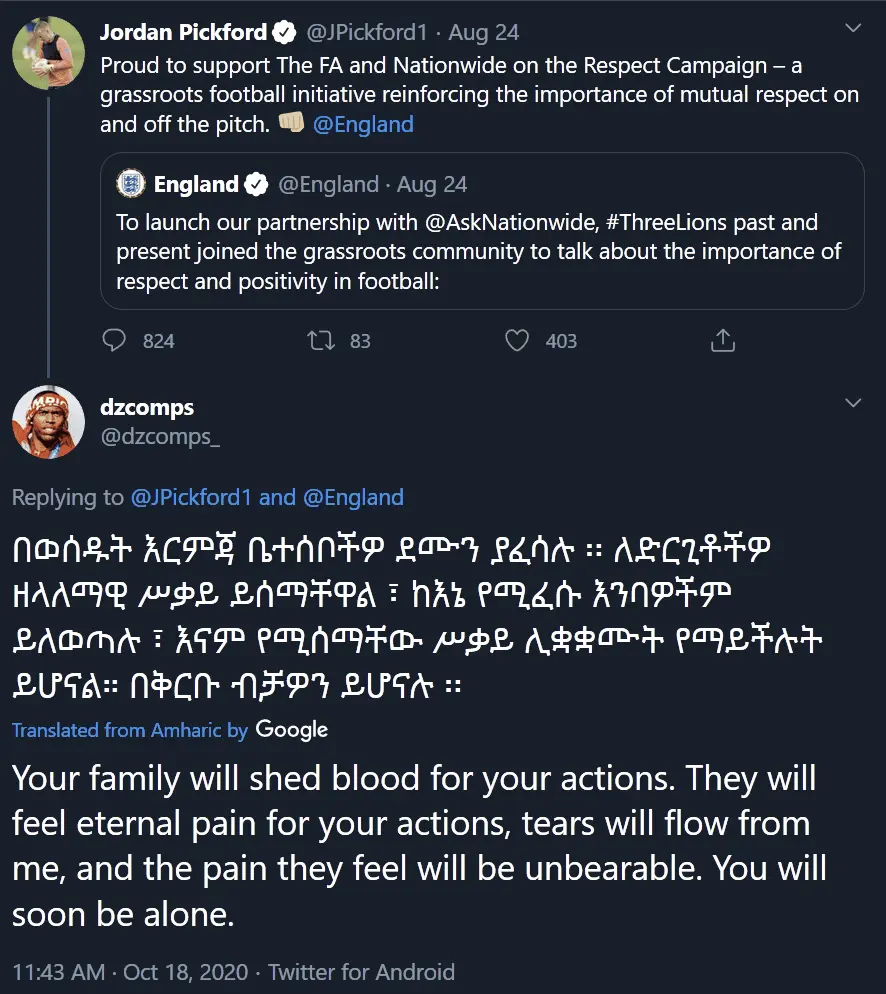Click @JPickford1 in Replying to line
This screenshot has width=886, height=994.
[x=191, y=497]
